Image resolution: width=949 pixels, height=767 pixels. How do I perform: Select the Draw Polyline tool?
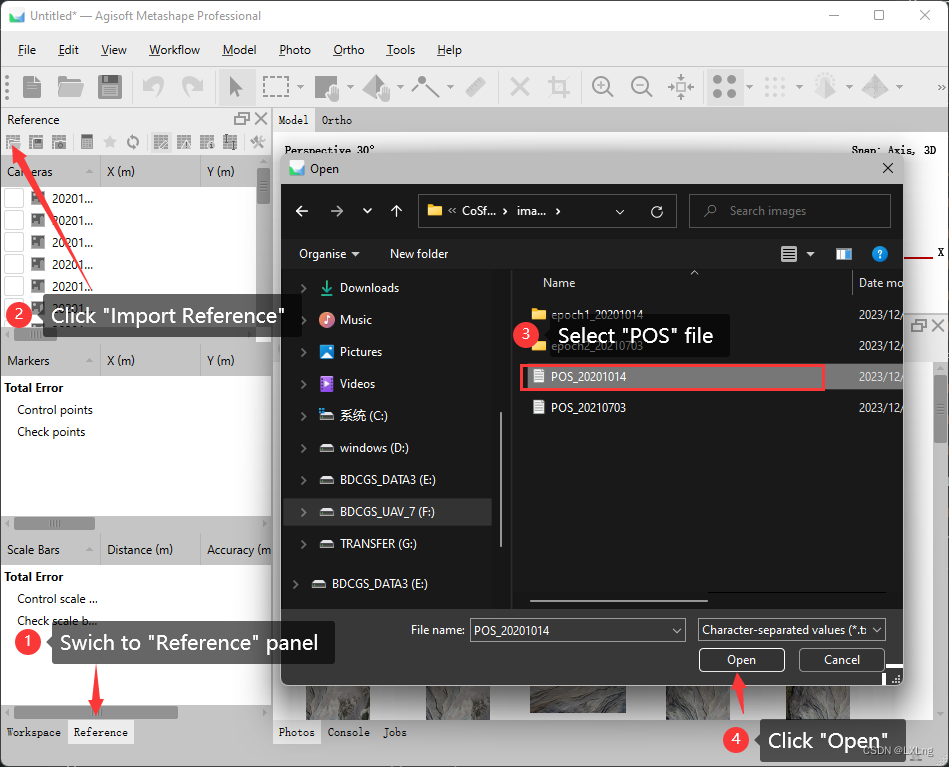(425, 87)
